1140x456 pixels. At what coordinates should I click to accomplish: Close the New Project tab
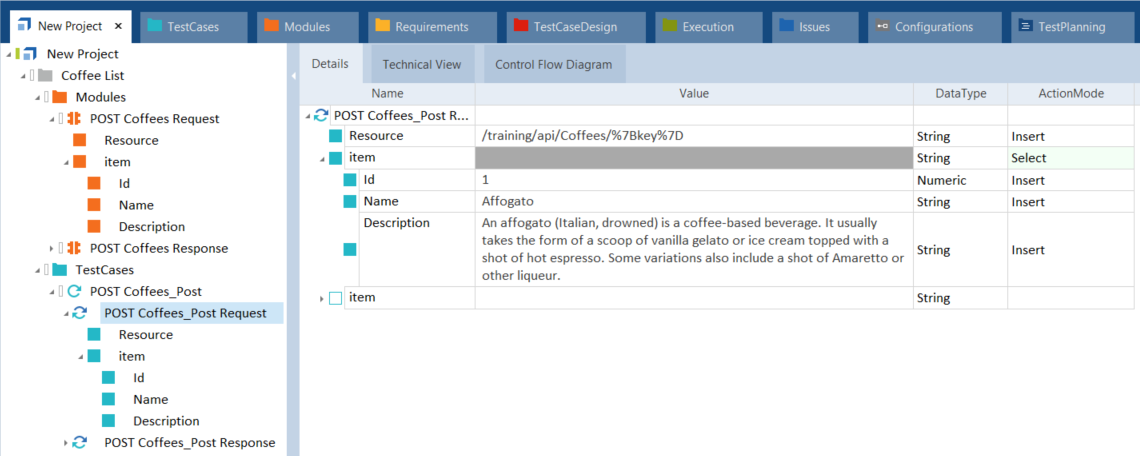(x=118, y=27)
